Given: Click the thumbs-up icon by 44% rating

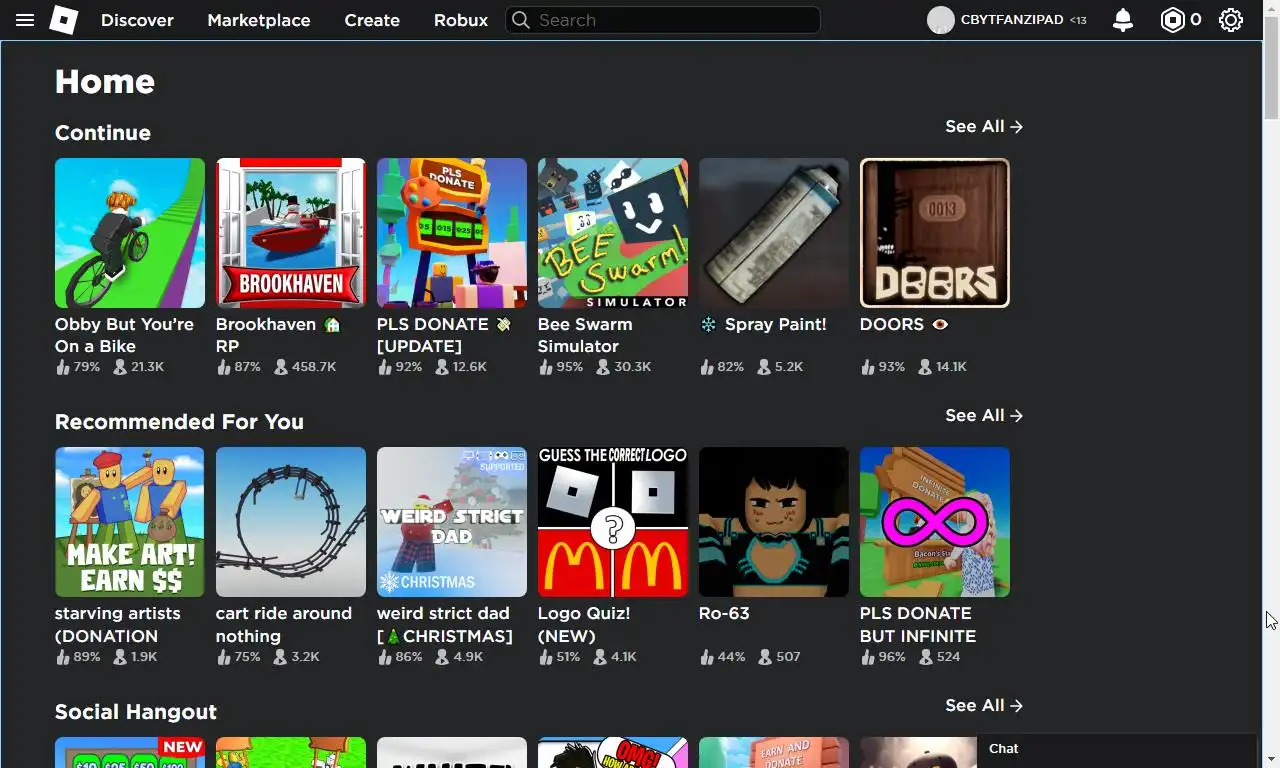Looking at the screenshot, I should point(707,657).
